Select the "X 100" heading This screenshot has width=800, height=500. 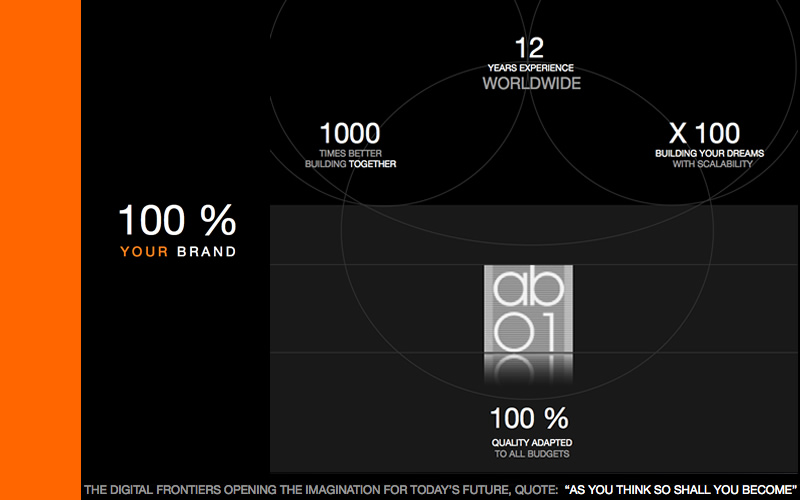point(705,134)
